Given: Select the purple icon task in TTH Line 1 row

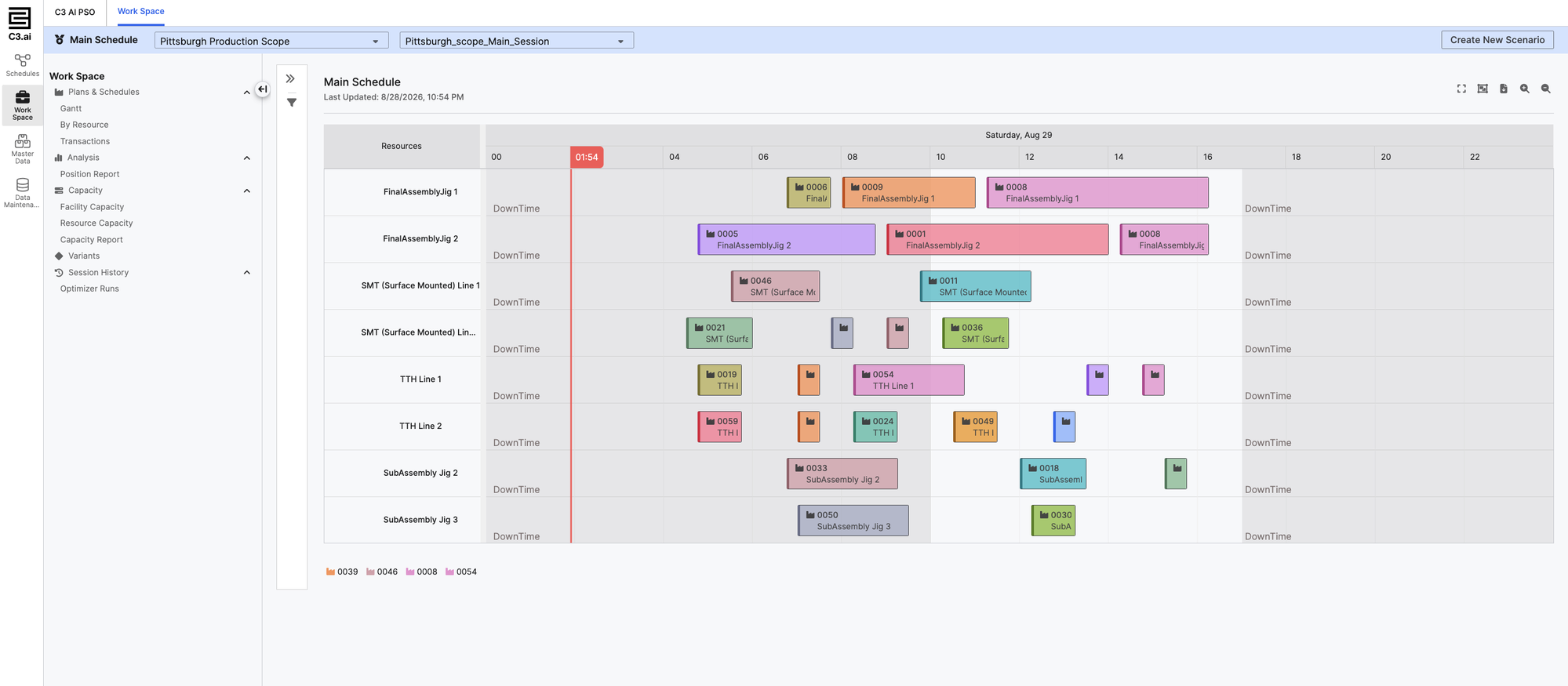Looking at the screenshot, I should (x=1098, y=380).
